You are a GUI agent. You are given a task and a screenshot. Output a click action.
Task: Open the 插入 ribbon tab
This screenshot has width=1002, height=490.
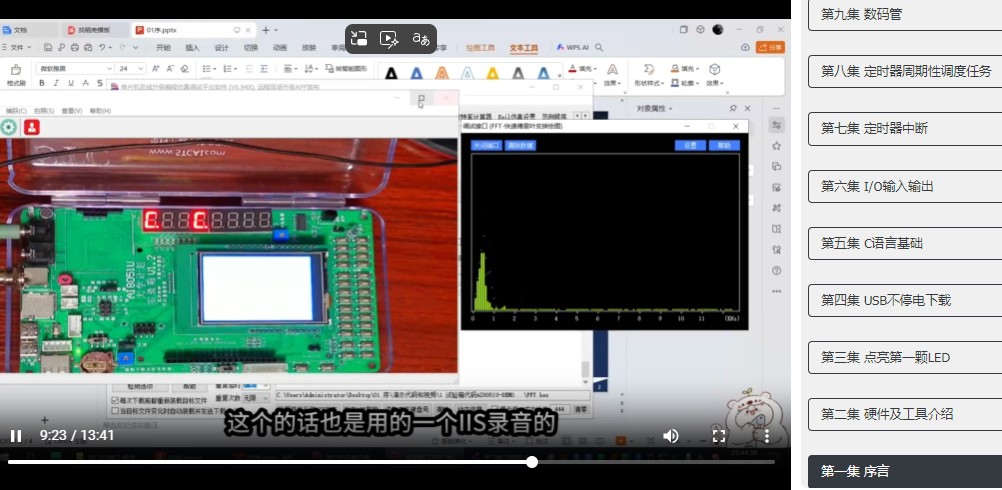click(192, 47)
